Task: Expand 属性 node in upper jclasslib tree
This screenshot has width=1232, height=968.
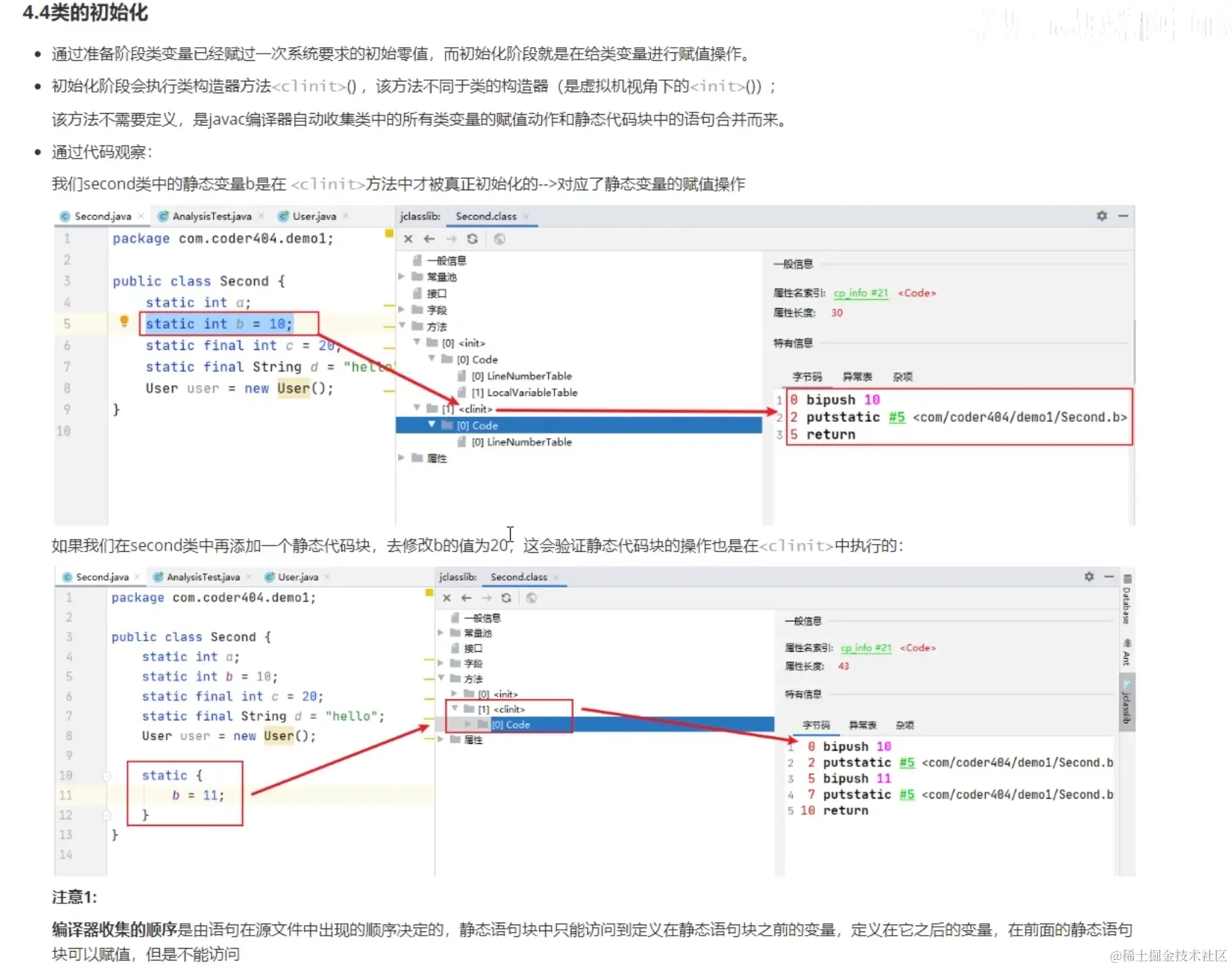Action: coord(402,458)
